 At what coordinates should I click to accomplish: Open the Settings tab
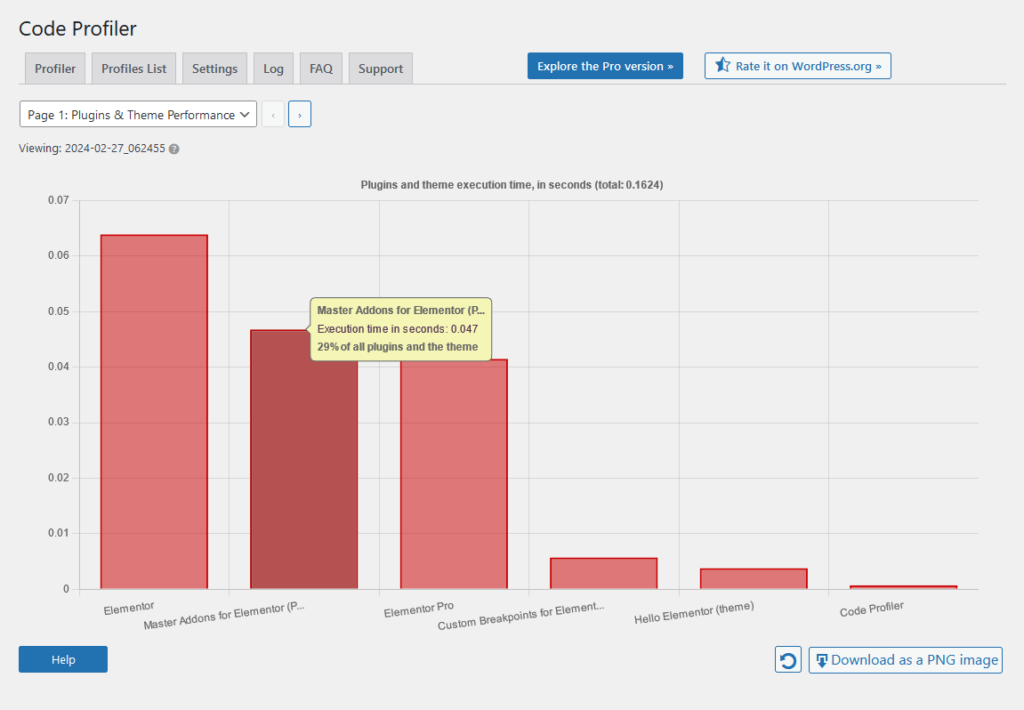pyautogui.click(x=214, y=69)
